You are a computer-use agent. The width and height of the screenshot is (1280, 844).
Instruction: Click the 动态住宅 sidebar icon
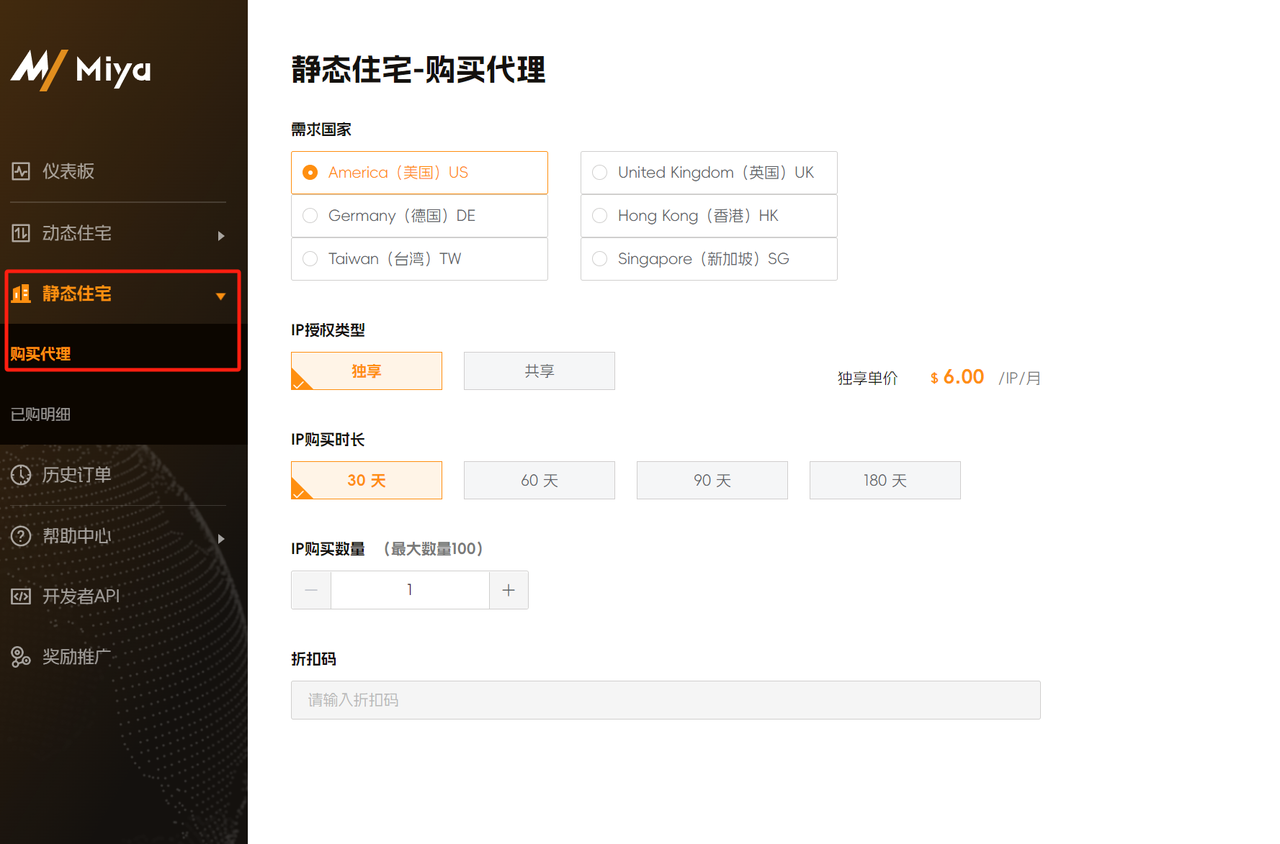click(21, 233)
